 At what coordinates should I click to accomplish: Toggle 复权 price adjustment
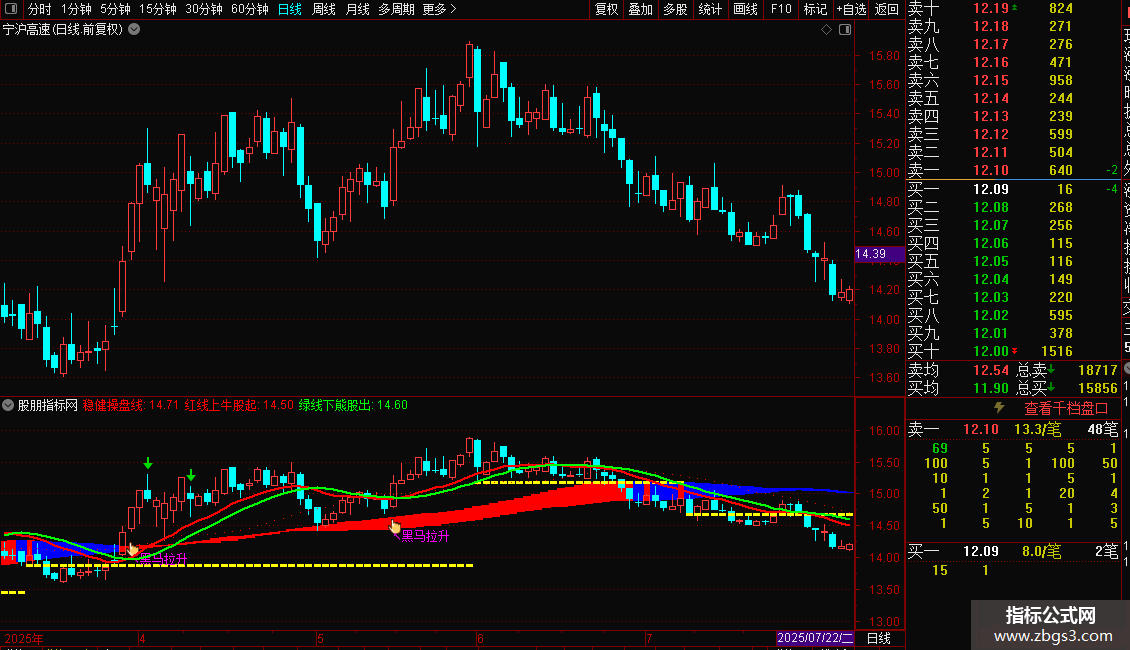[606, 9]
